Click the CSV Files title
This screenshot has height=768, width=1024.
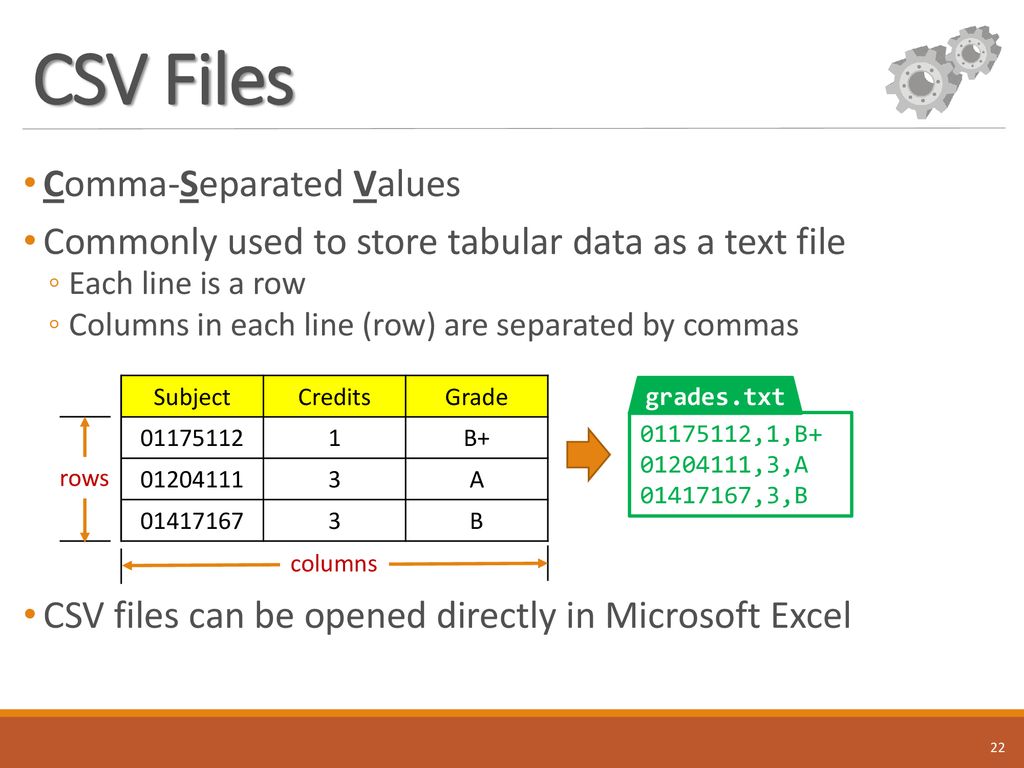point(164,80)
